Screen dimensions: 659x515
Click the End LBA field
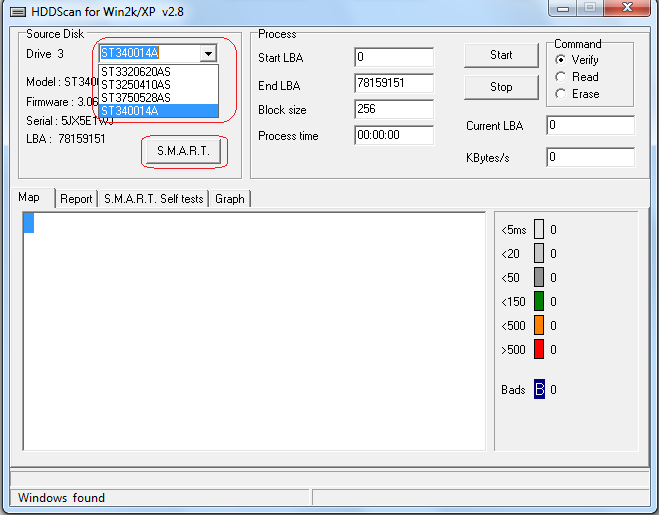(x=394, y=83)
